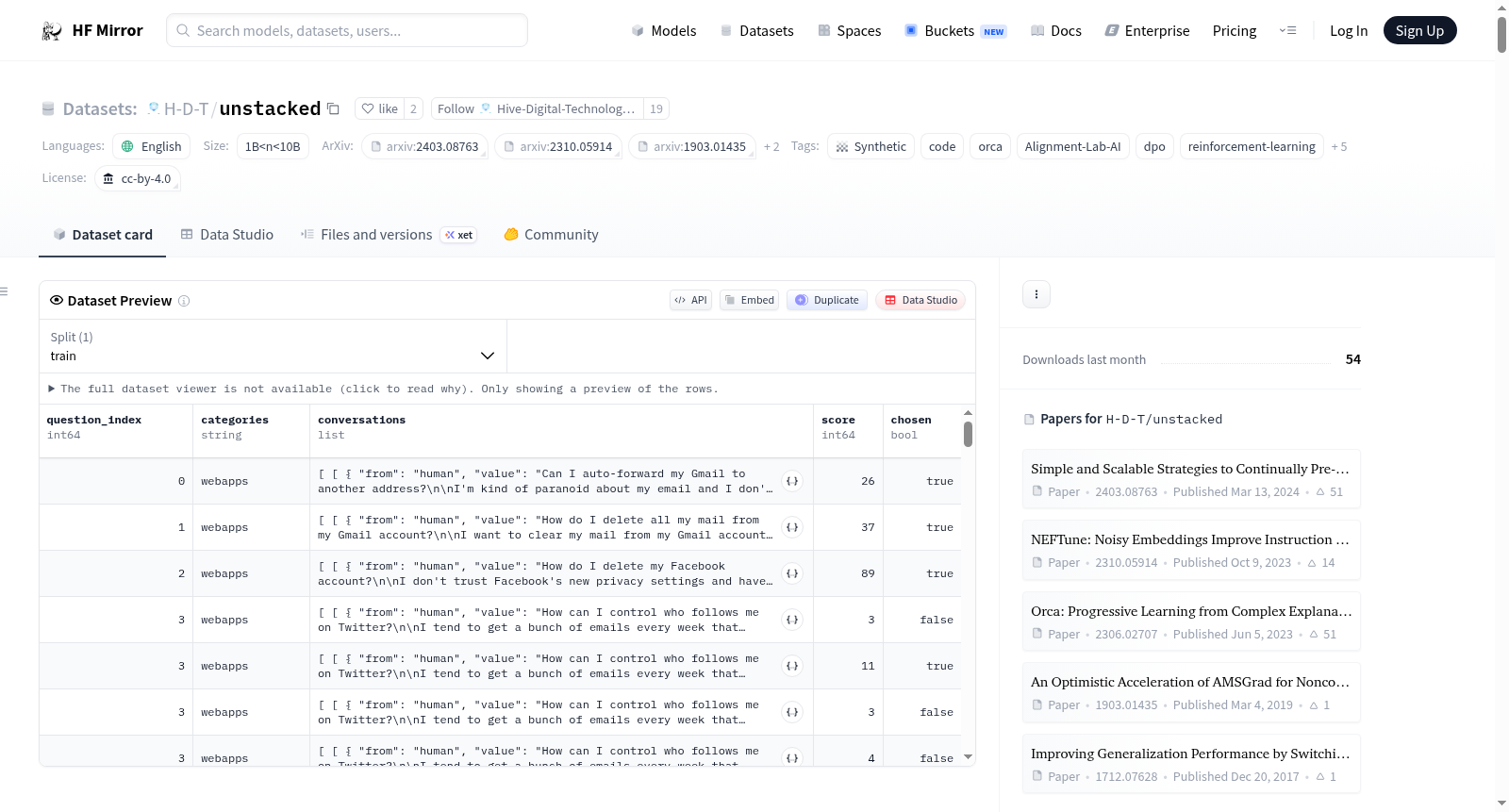Click the table scroll-down arrow
1509x812 pixels.
pyautogui.click(x=968, y=757)
